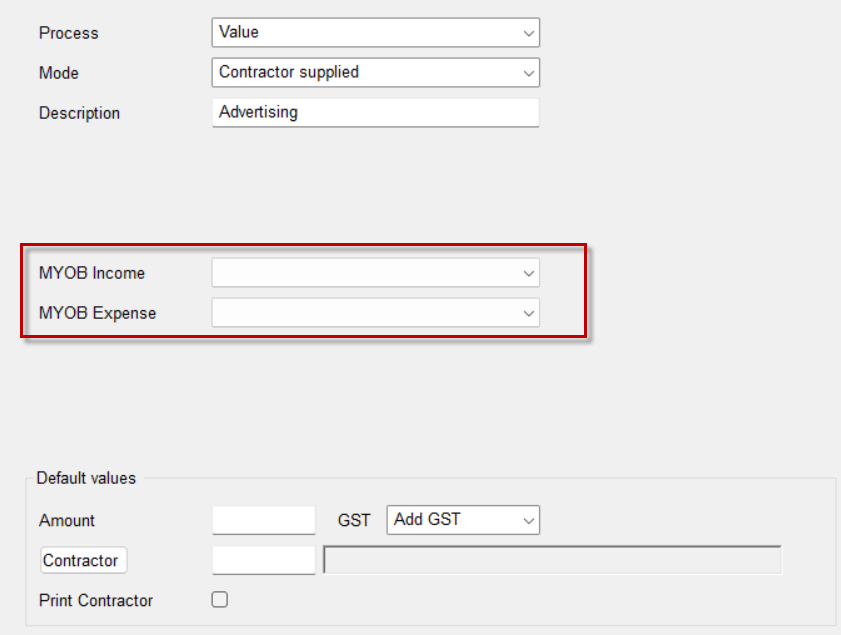Image resolution: width=841 pixels, height=635 pixels.
Task: Expand the MYOB Income dropdown
Action: (x=375, y=273)
